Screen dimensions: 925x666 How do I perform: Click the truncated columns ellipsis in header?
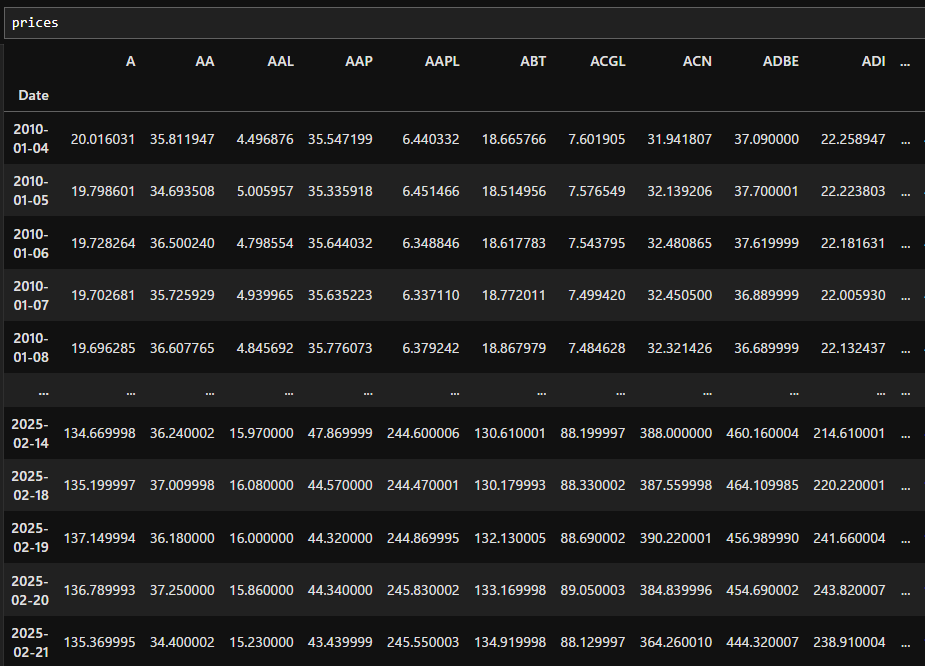click(905, 62)
